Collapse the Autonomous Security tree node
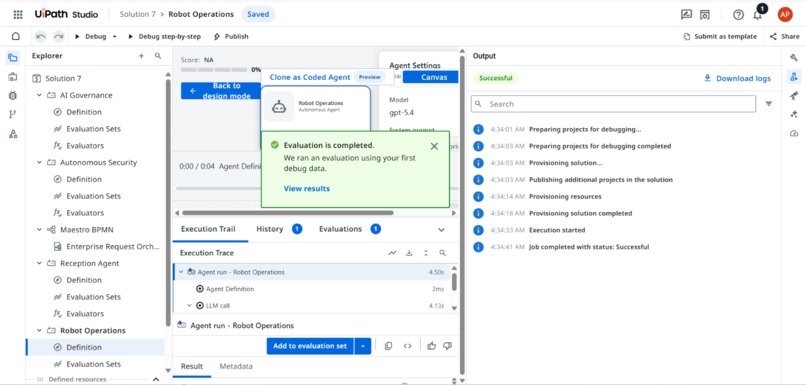This screenshot has height=385, width=806. (x=40, y=162)
